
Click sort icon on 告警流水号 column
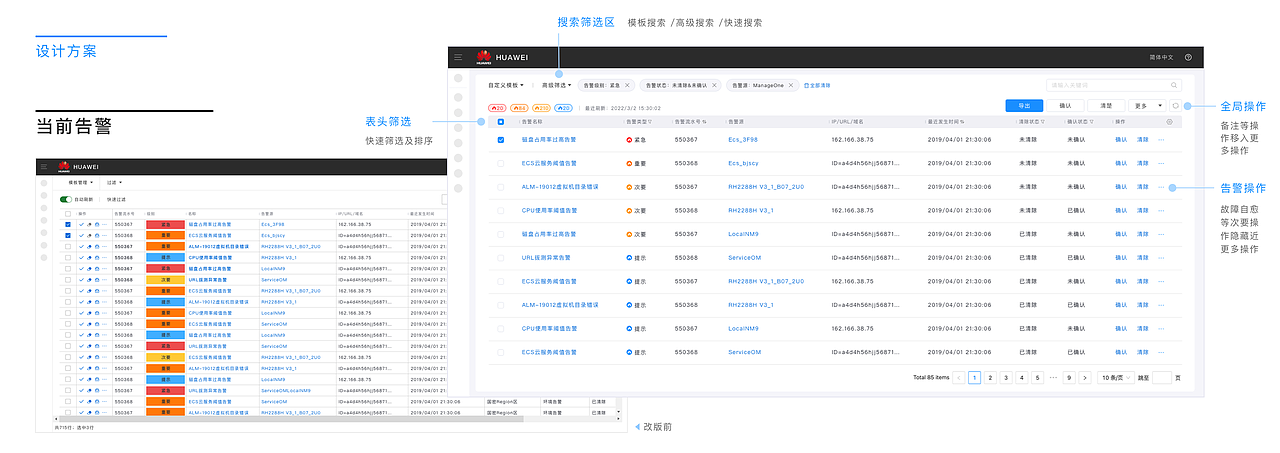click(704, 122)
